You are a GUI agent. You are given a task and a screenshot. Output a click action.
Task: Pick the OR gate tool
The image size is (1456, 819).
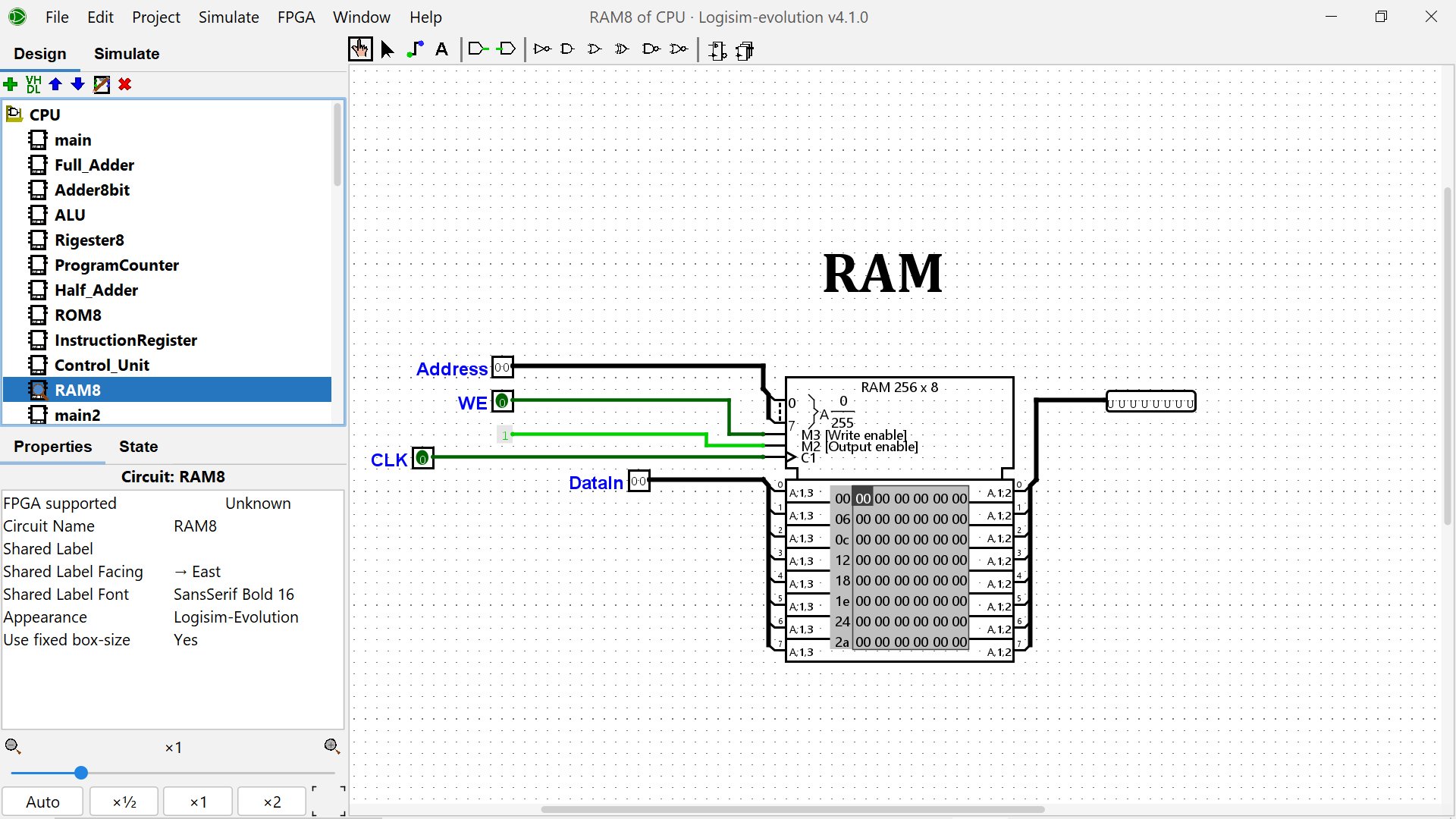click(x=595, y=49)
